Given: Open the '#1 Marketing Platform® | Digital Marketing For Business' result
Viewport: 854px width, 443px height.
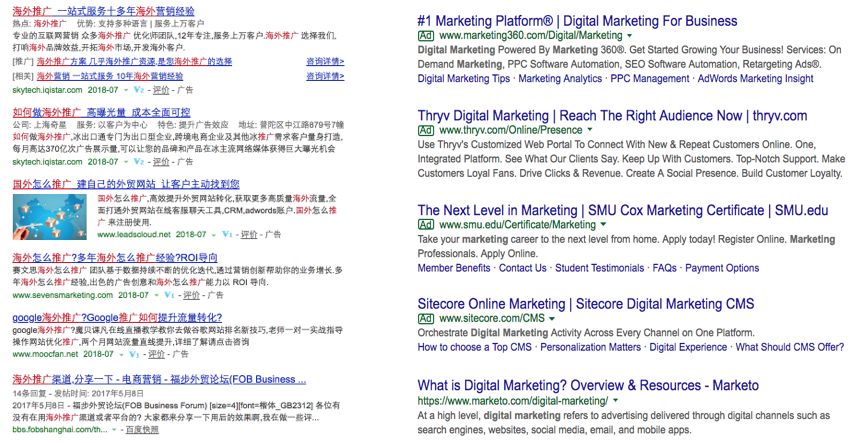Looking at the screenshot, I should coord(577,21).
